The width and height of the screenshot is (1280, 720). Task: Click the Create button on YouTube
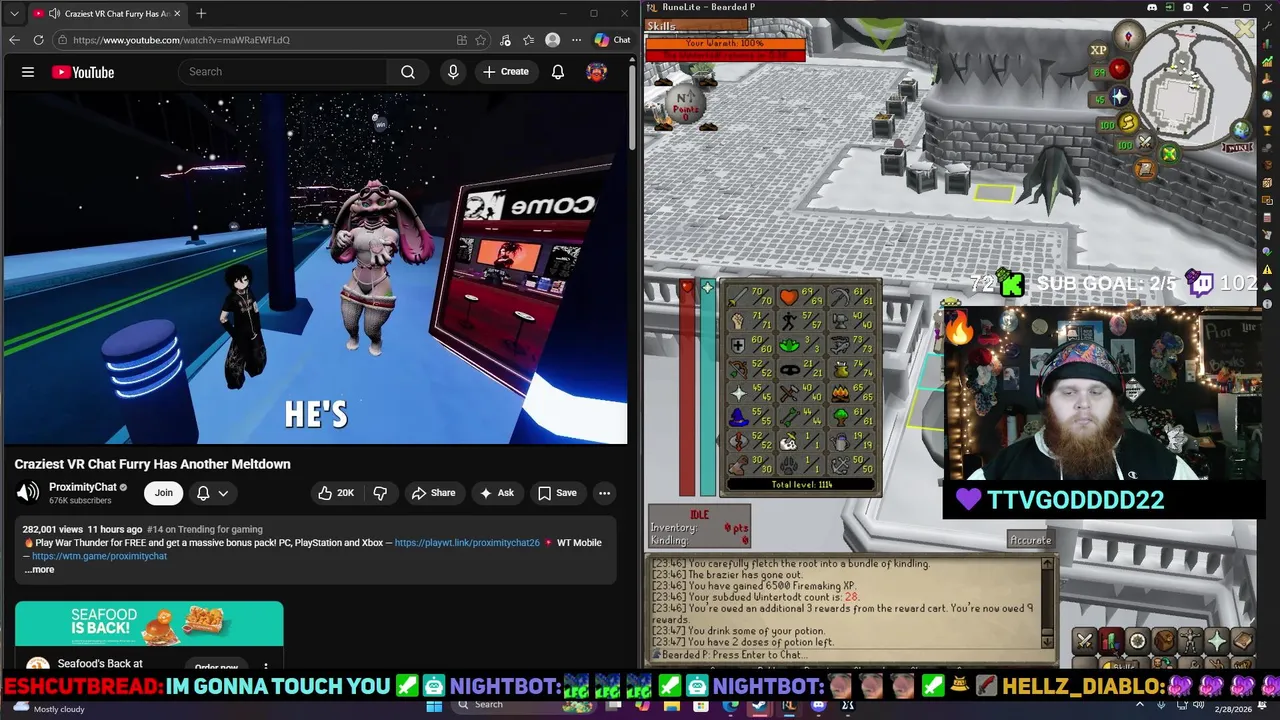(x=506, y=72)
